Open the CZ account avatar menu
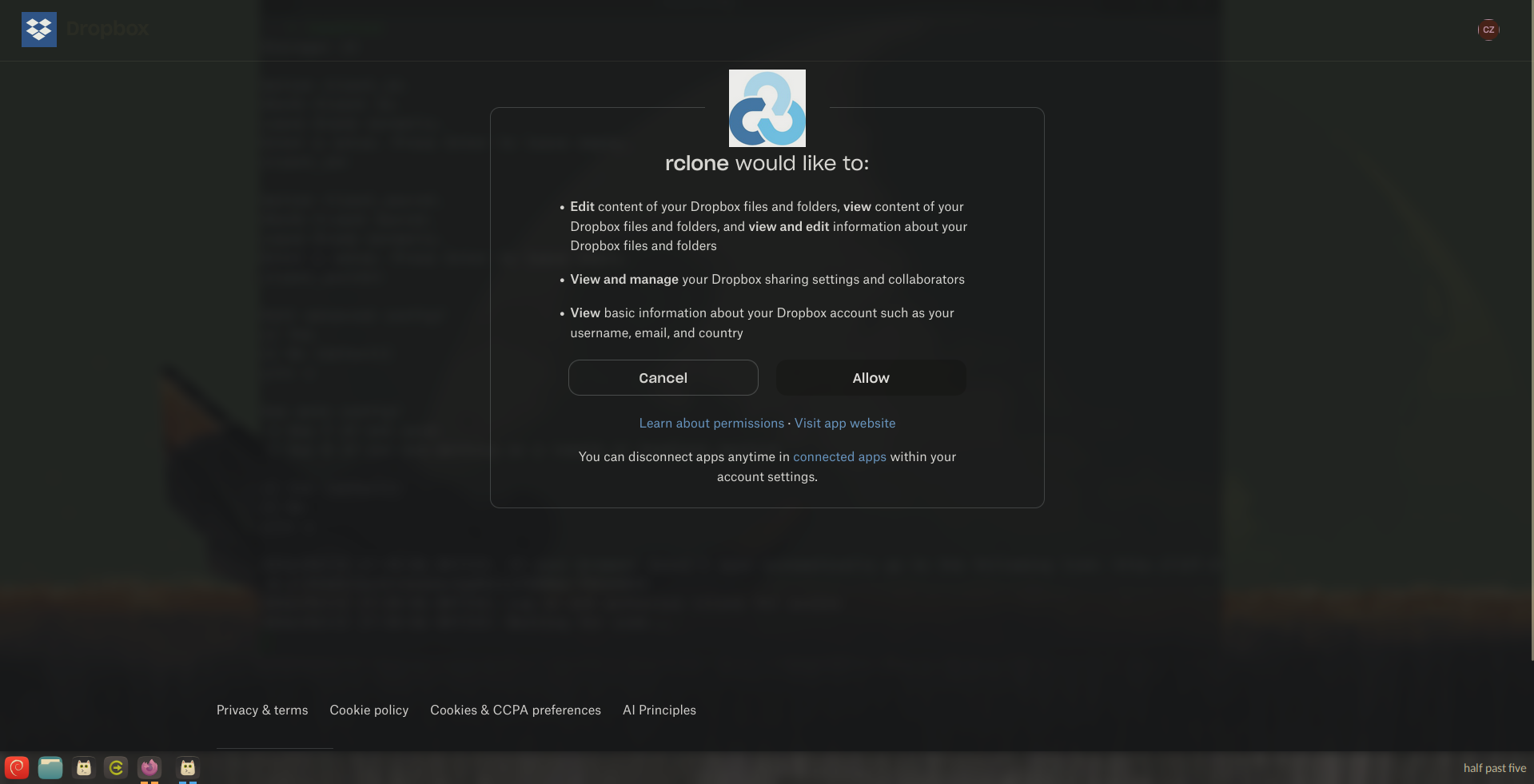The height and width of the screenshot is (784, 1534). (x=1488, y=30)
